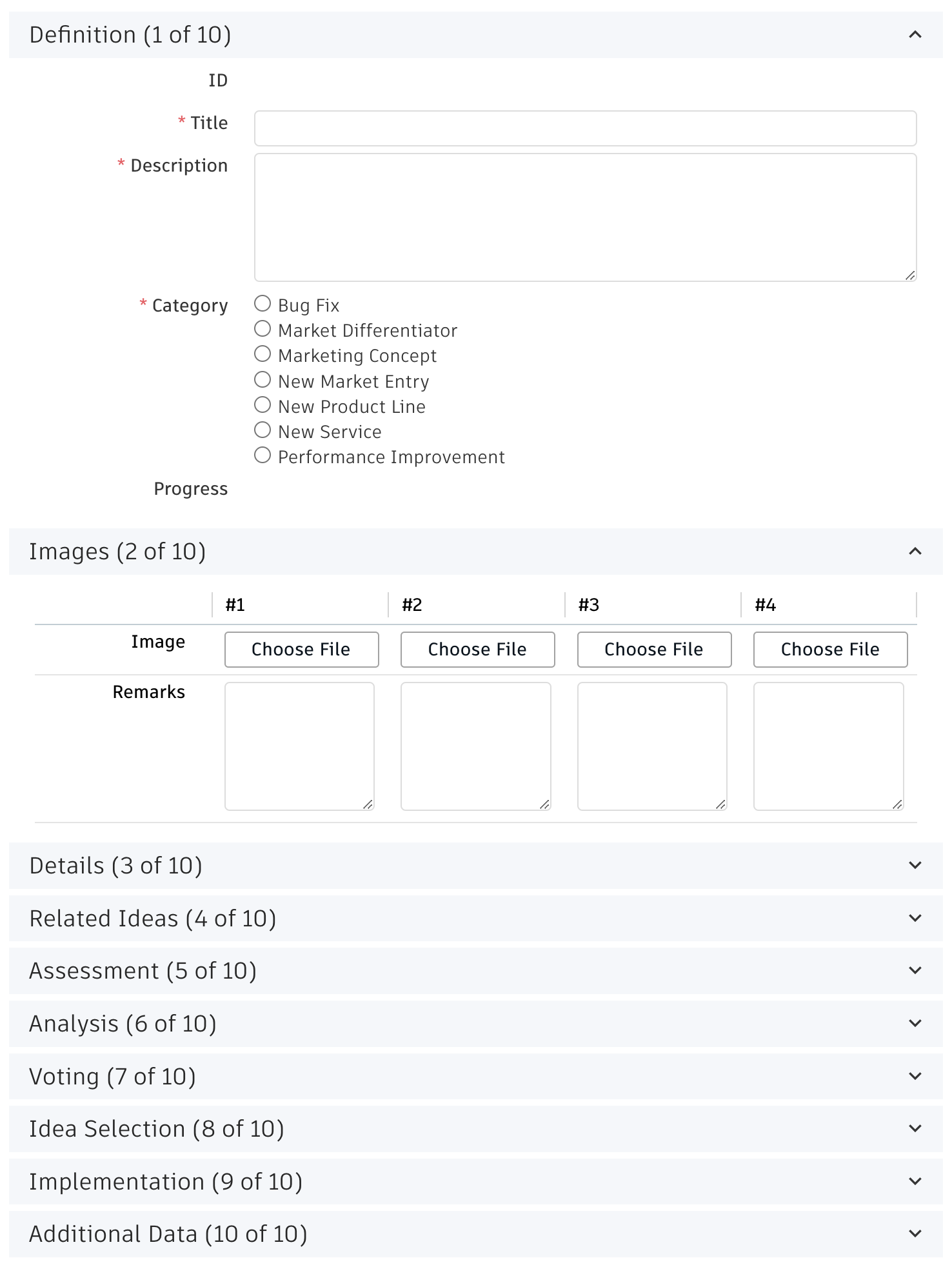Expand the Implementation (9 of 10) section
Screen dimensions: 952x1267
476,1181
